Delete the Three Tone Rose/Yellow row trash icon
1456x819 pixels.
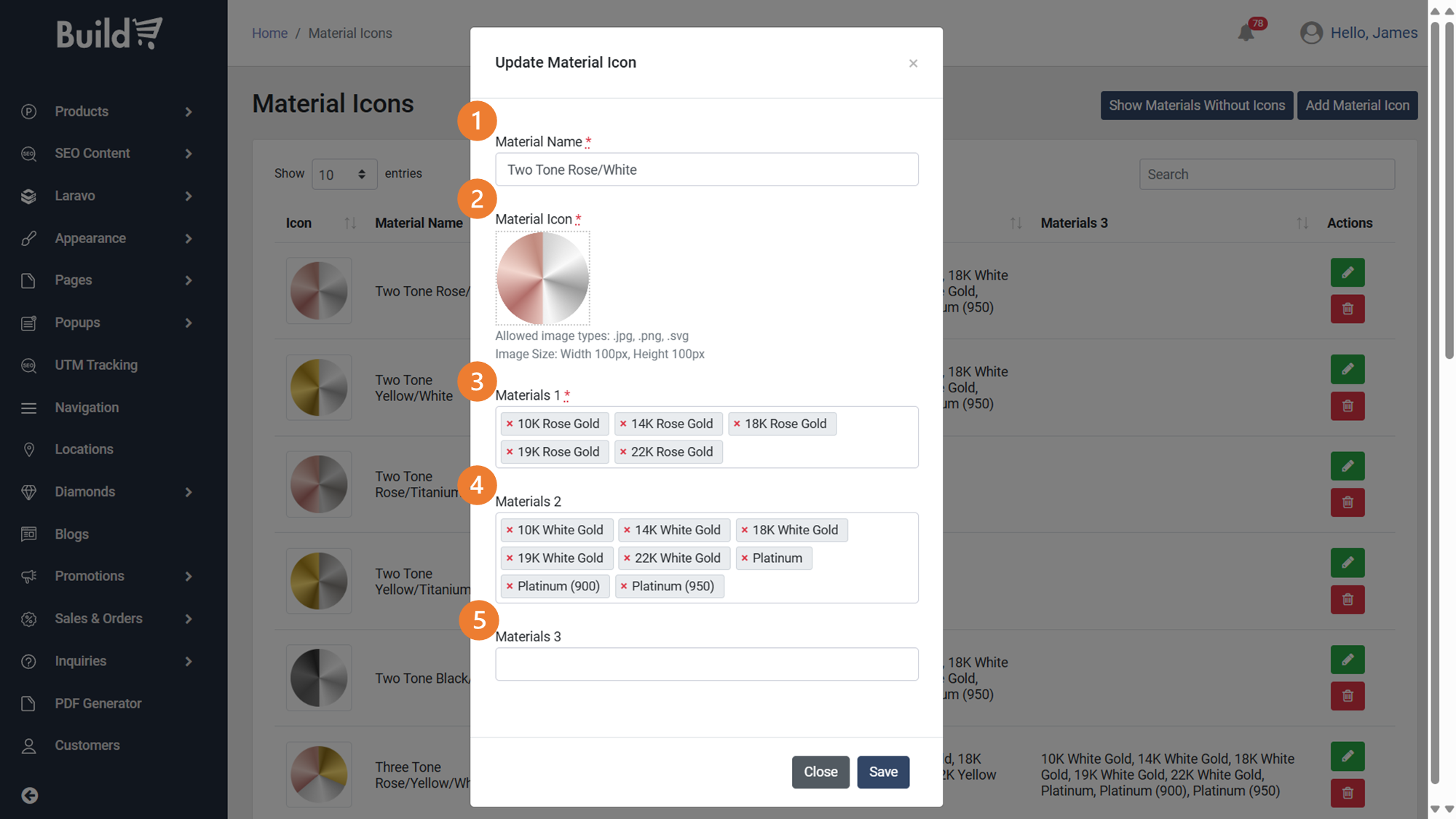pyautogui.click(x=1348, y=793)
